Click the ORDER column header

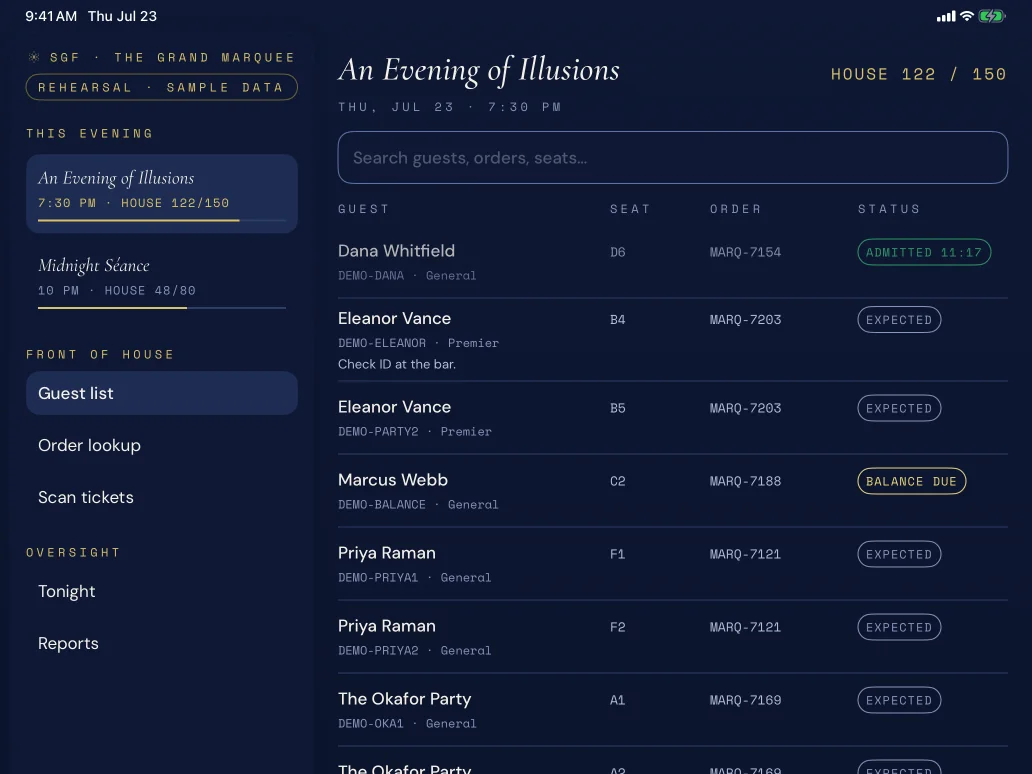point(735,209)
